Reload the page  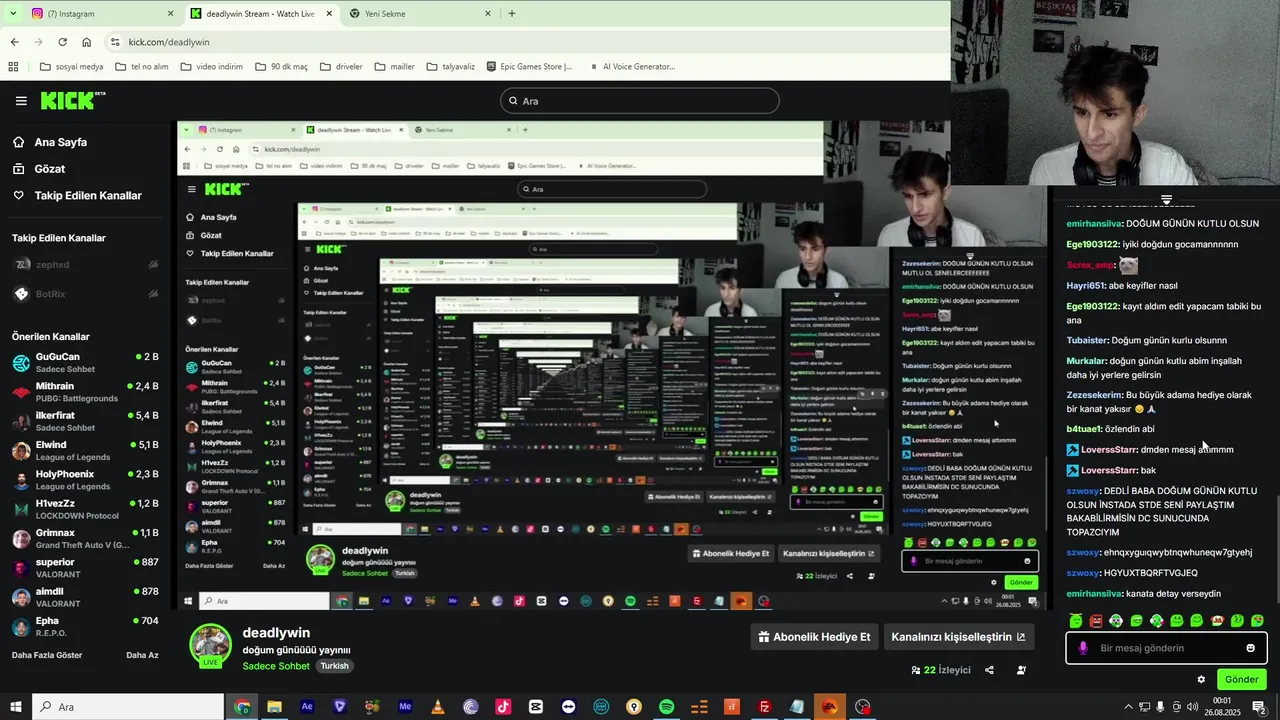[x=62, y=42]
